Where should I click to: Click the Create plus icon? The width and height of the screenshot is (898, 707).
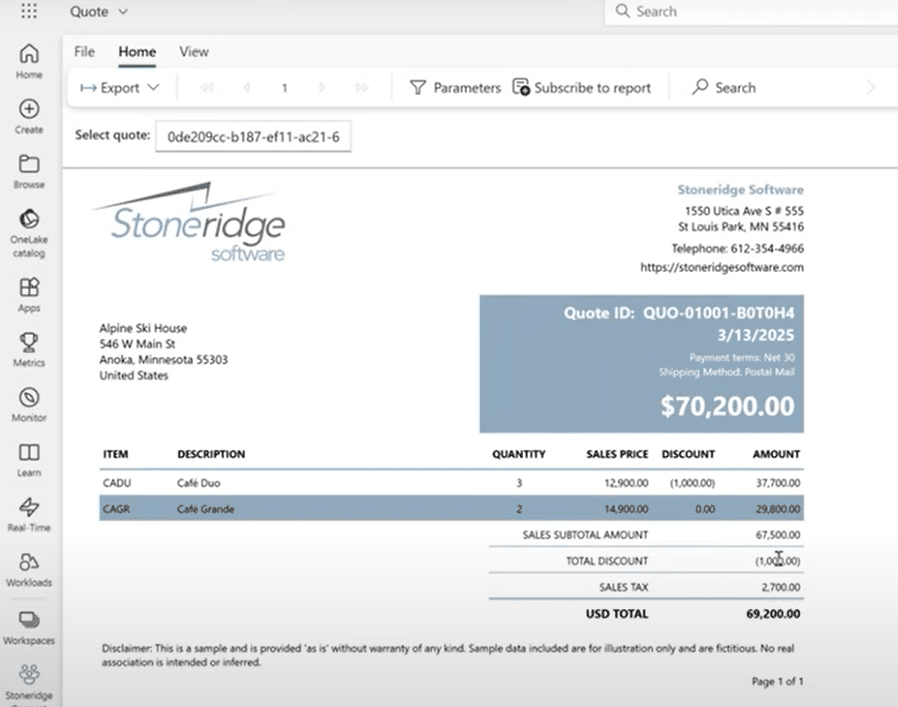click(29, 115)
